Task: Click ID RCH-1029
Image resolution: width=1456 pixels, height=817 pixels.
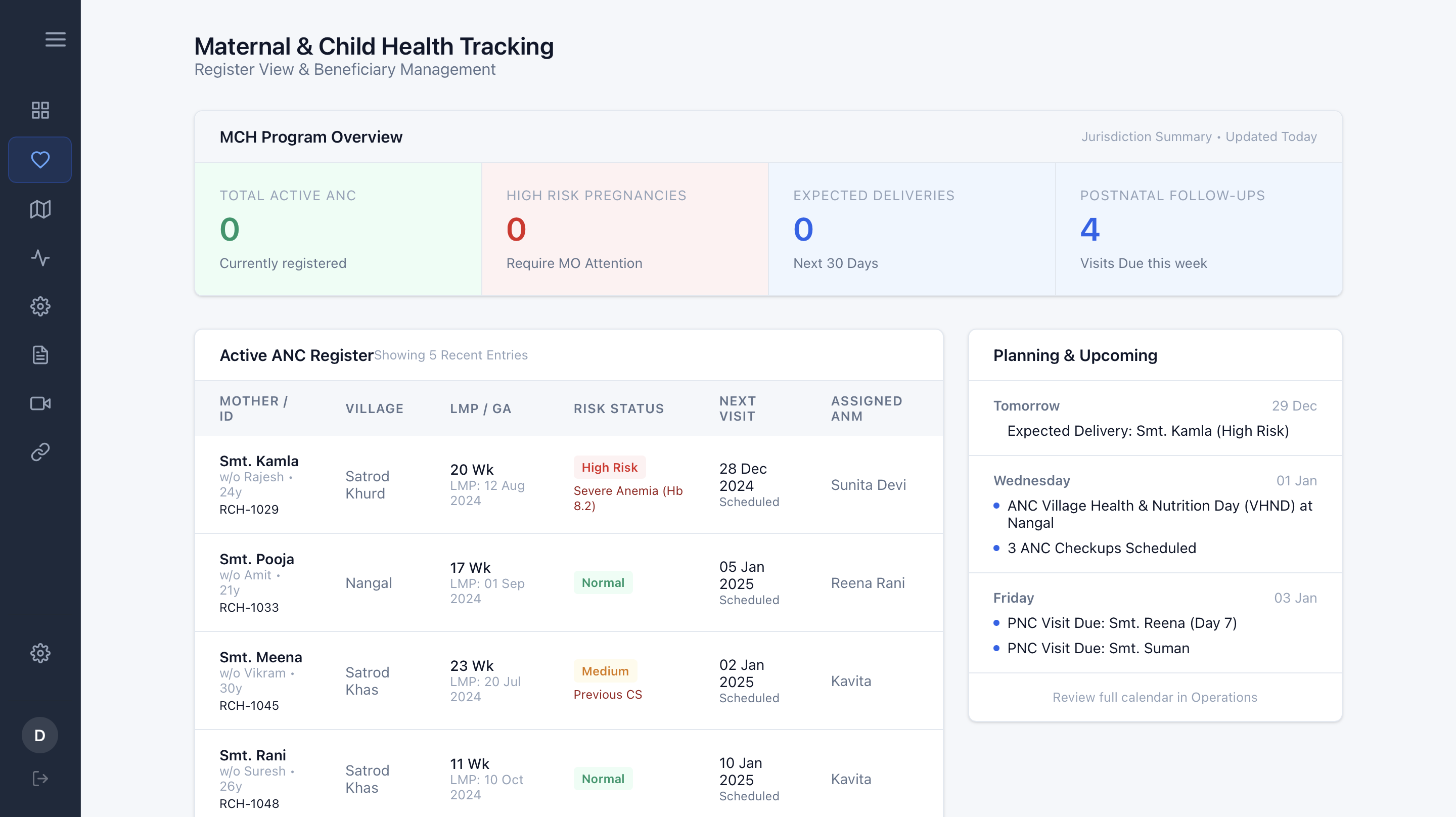Action: click(249, 510)
